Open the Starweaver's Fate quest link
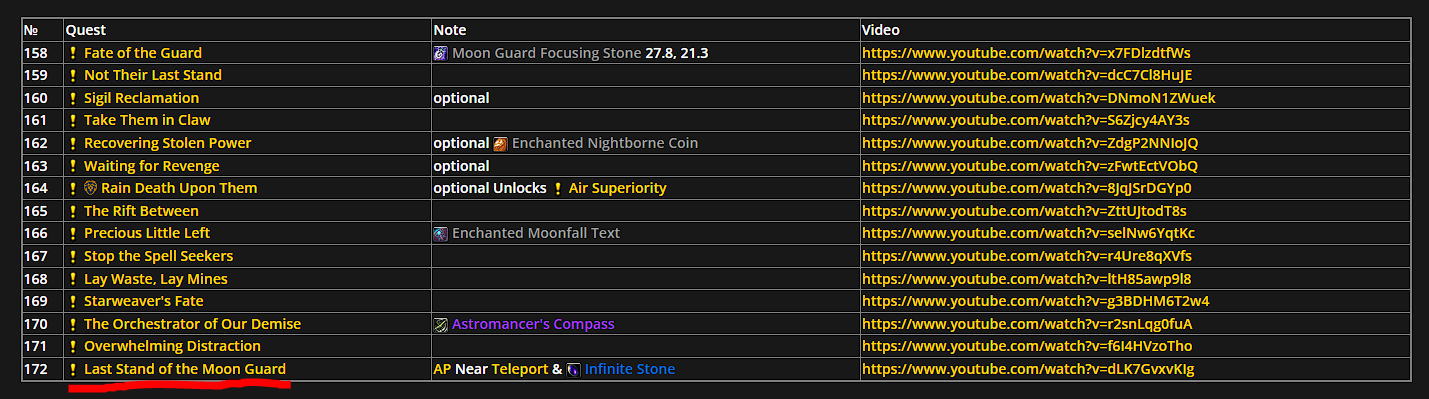Image resolution: width=1429 pixels, height=399 pixels. pos(143,301)
